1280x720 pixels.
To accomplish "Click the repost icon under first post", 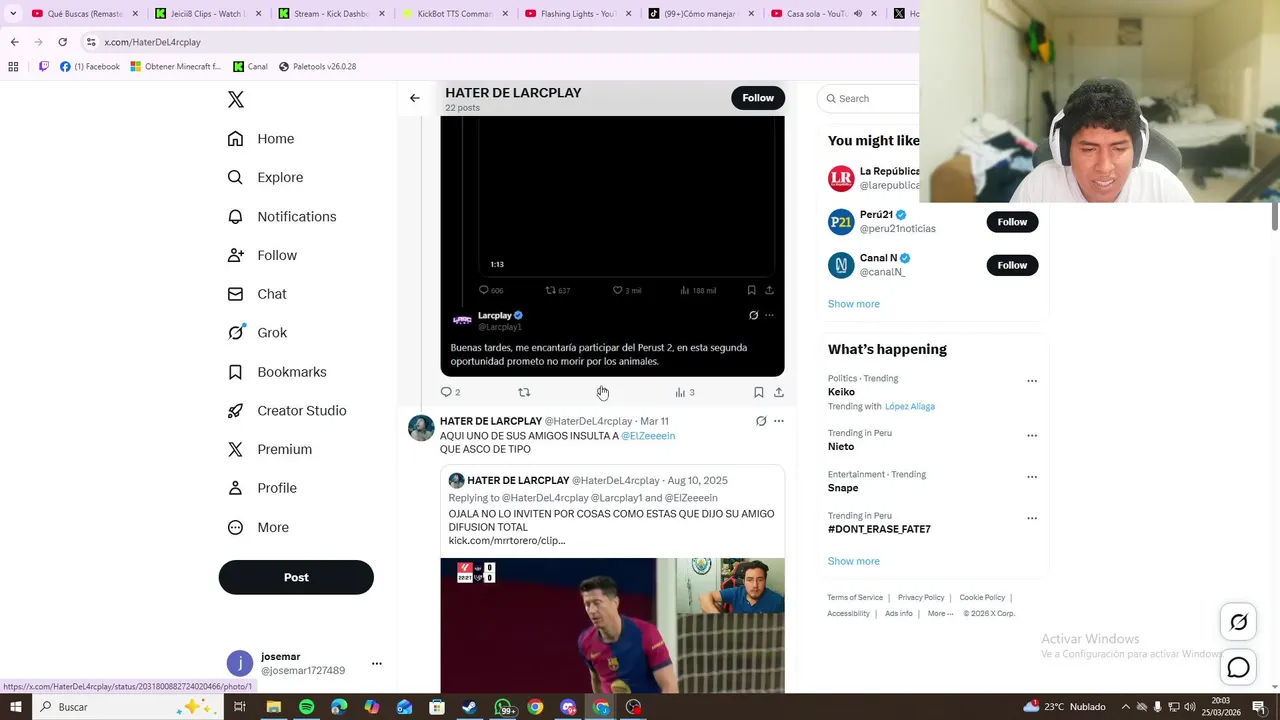I will click(524, 392).
